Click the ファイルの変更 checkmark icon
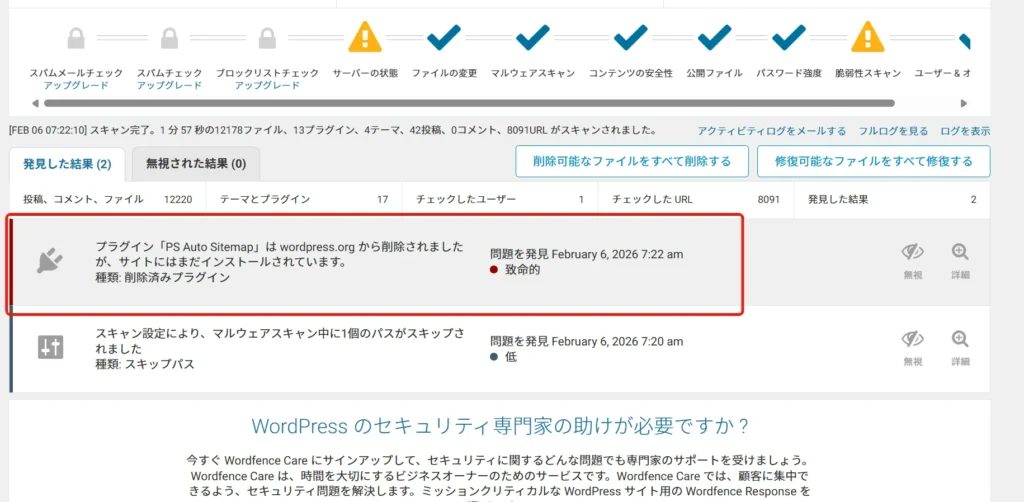Image resolution: width=1024 pixels, height=502 pixels. (x=444, y=38)
